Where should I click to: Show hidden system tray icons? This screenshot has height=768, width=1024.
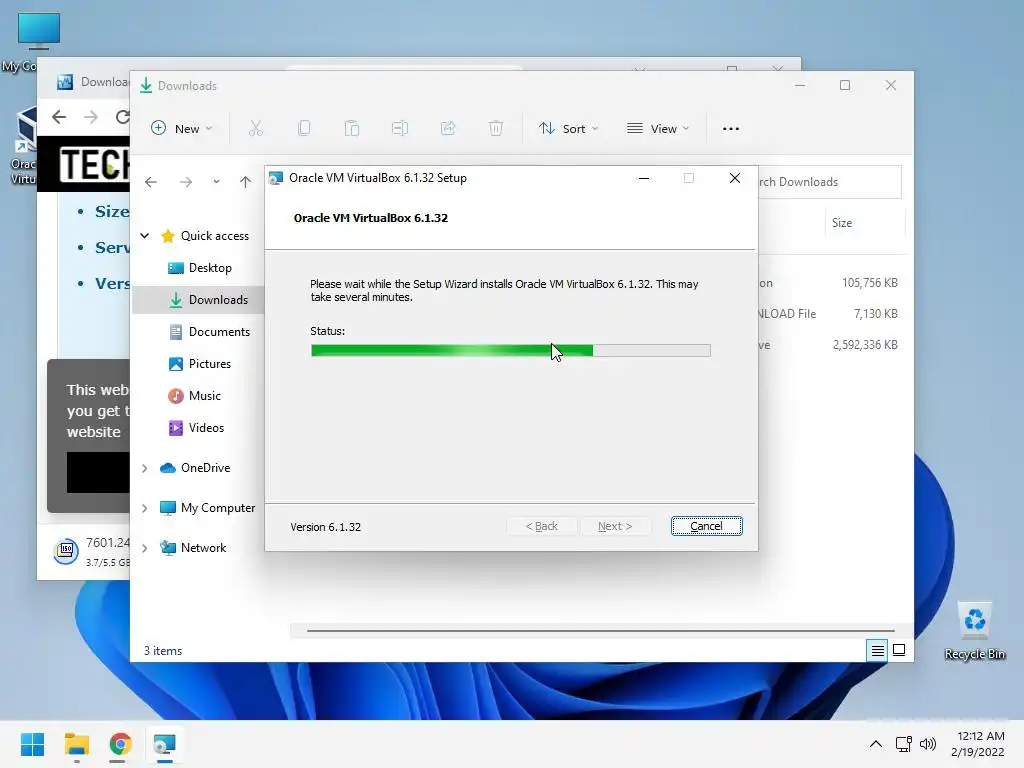[x=876, y=744]
